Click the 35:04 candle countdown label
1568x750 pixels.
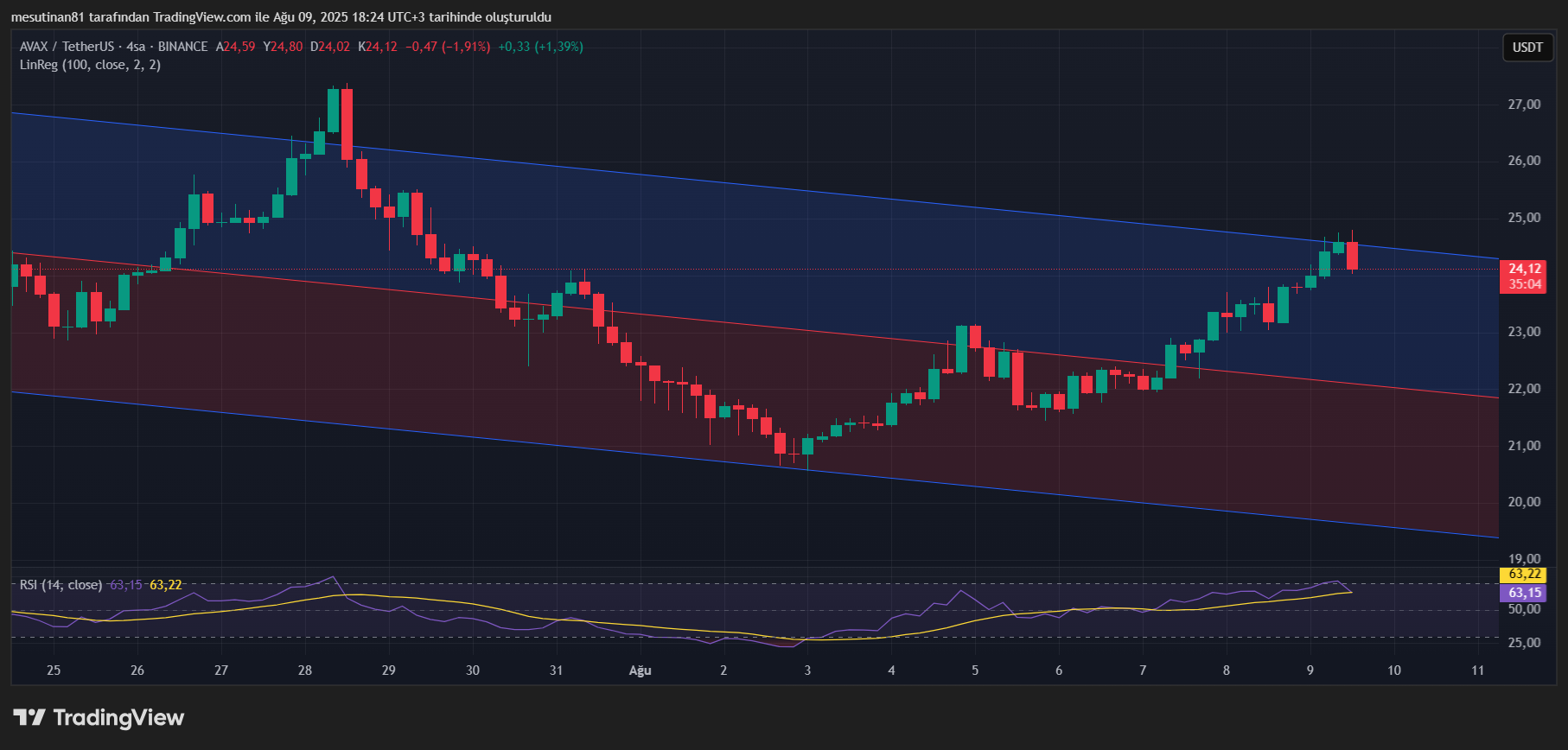point(1525,284)
